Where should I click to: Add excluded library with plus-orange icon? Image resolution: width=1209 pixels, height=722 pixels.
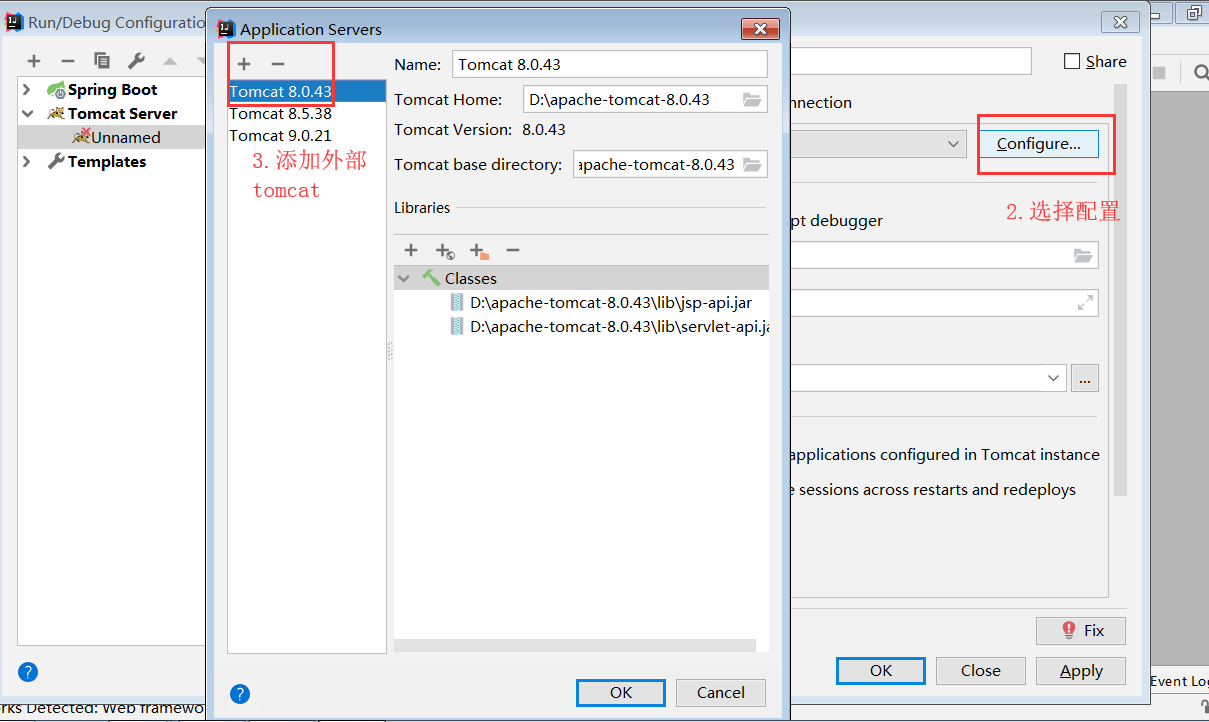click(x=479, y=250)
